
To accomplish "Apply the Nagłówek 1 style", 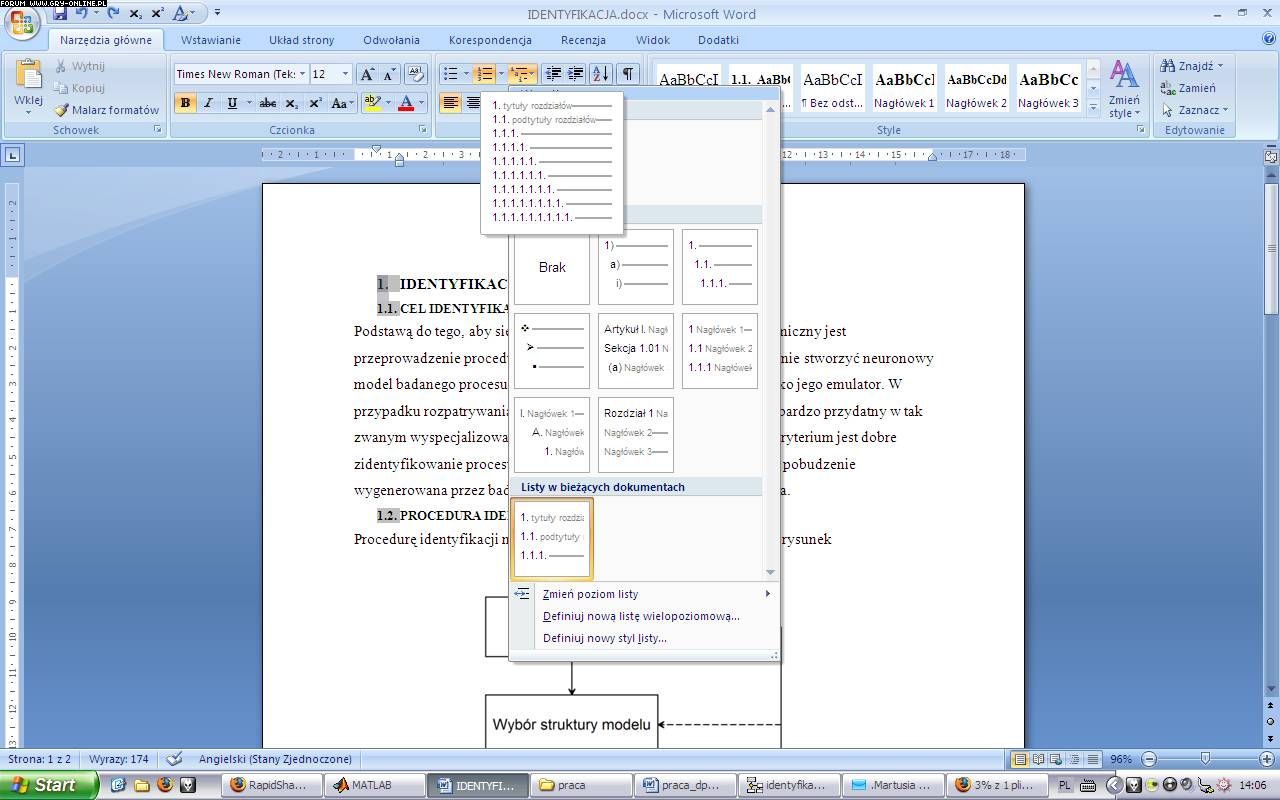I will click(904, 88).
